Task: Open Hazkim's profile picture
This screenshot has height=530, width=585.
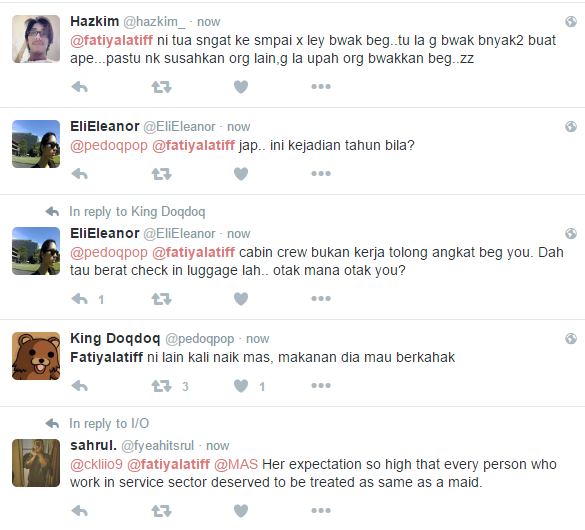Action: tap(36, 39)
